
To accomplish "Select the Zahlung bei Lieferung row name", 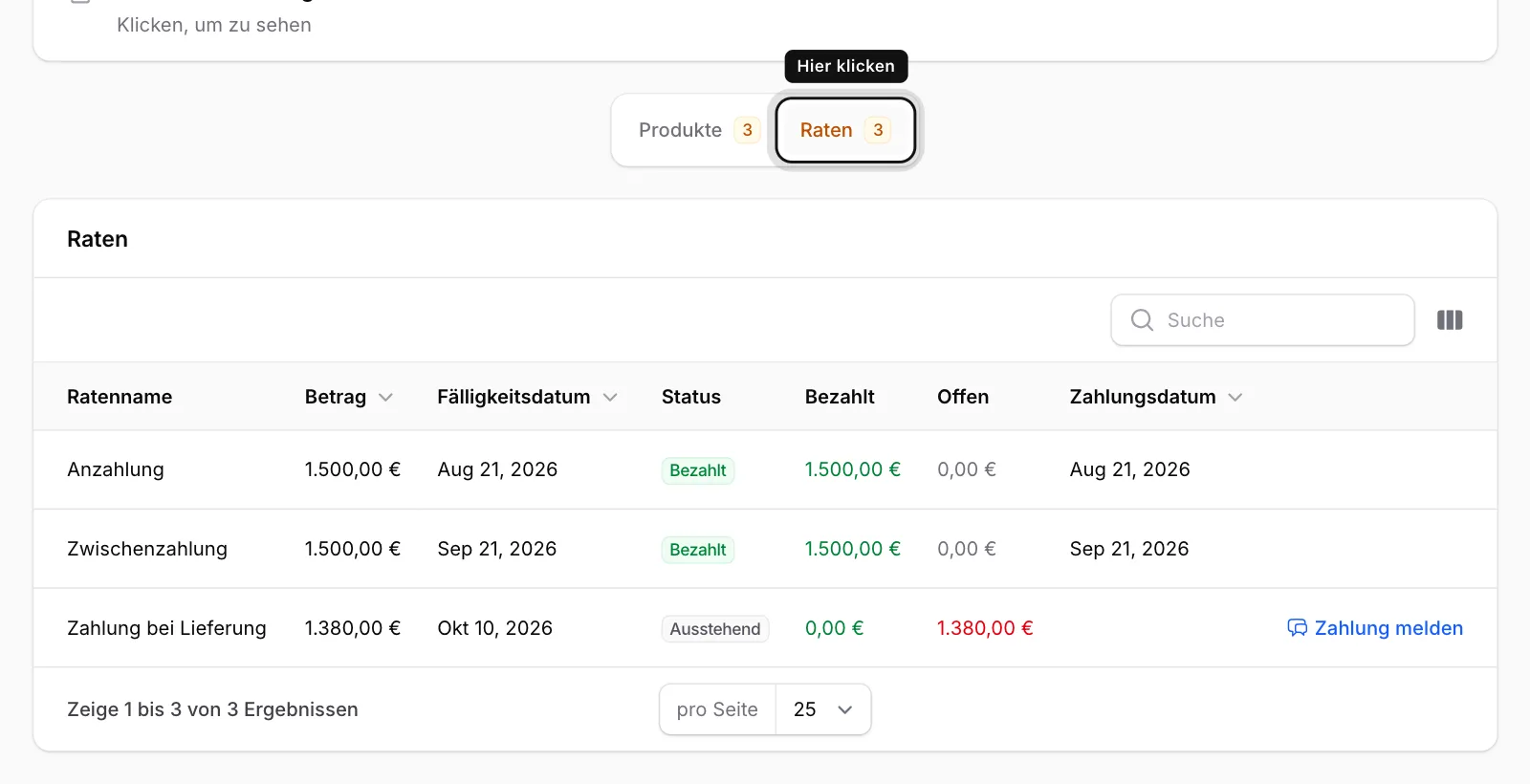I will tap(166, 628).
